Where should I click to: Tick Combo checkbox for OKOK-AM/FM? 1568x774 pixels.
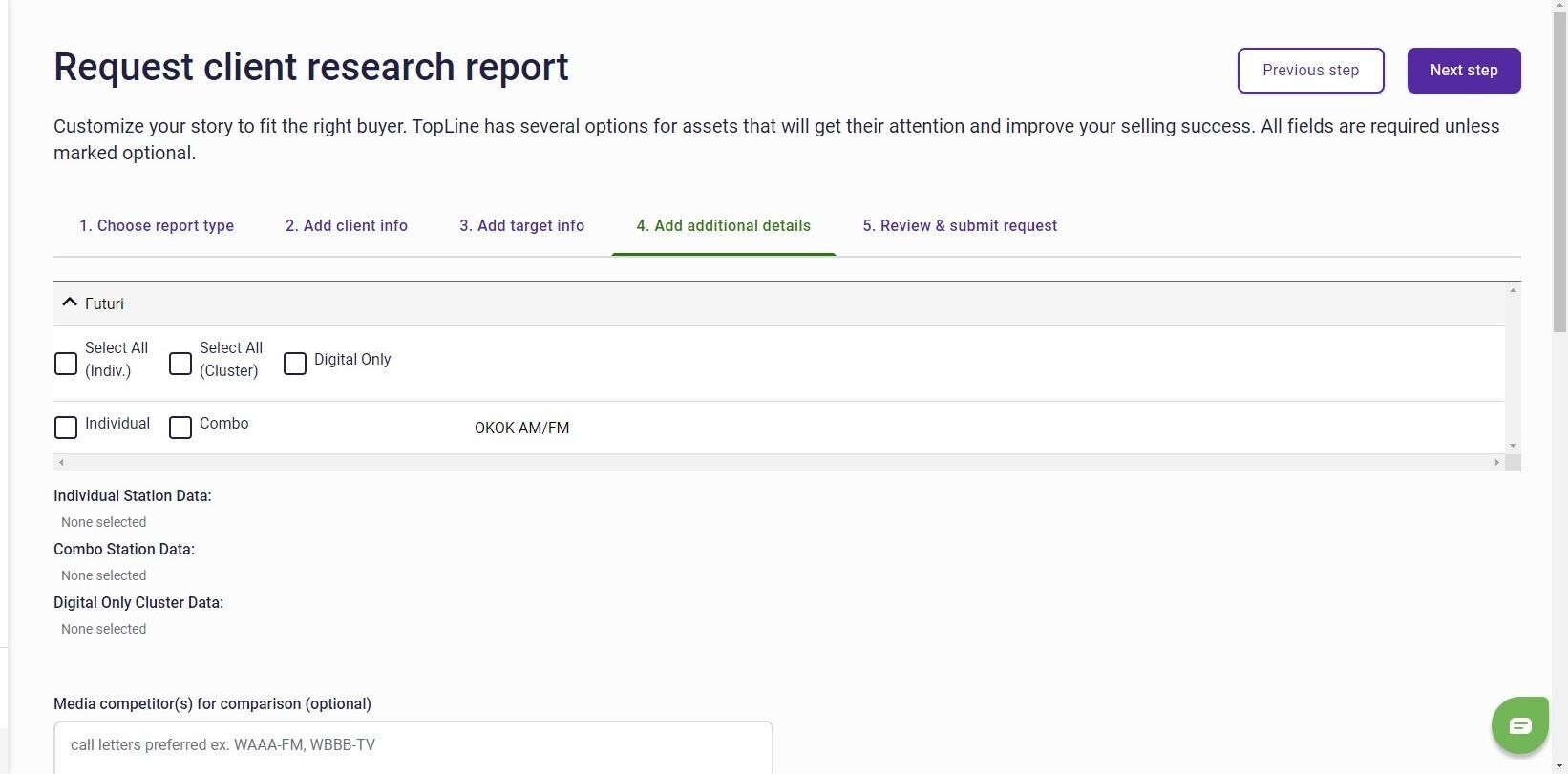pos(180,428)
